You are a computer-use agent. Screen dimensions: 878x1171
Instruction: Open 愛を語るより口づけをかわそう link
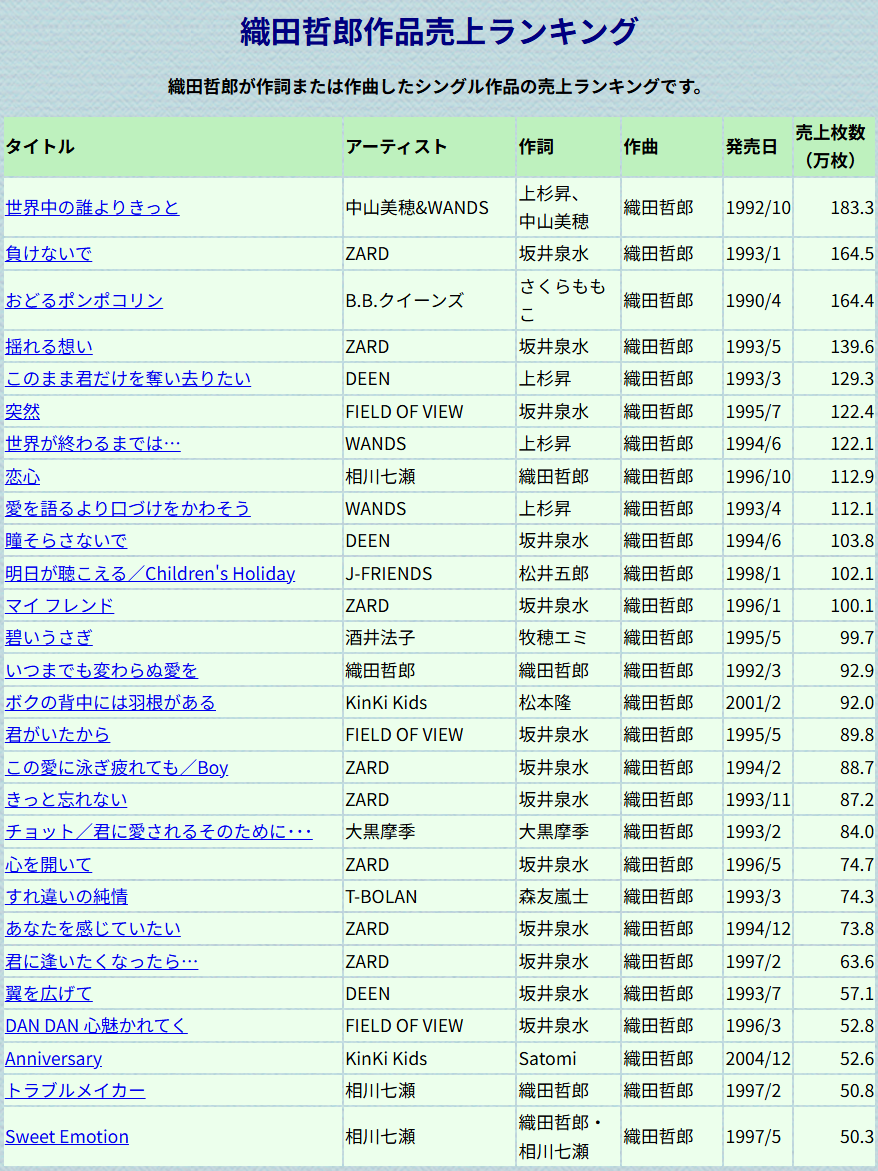[128, 509]
